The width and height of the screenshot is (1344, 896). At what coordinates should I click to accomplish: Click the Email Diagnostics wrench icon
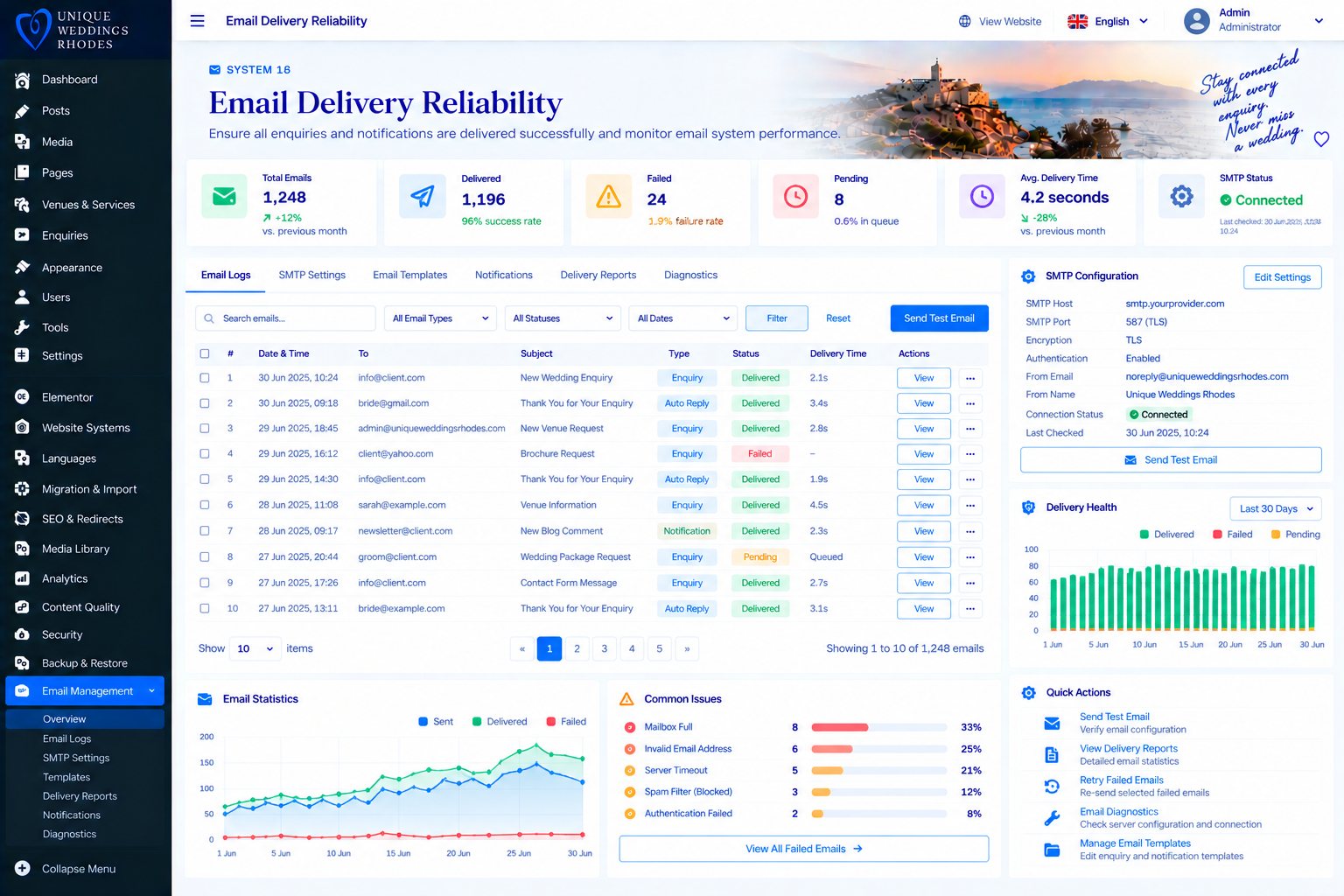1053,818
